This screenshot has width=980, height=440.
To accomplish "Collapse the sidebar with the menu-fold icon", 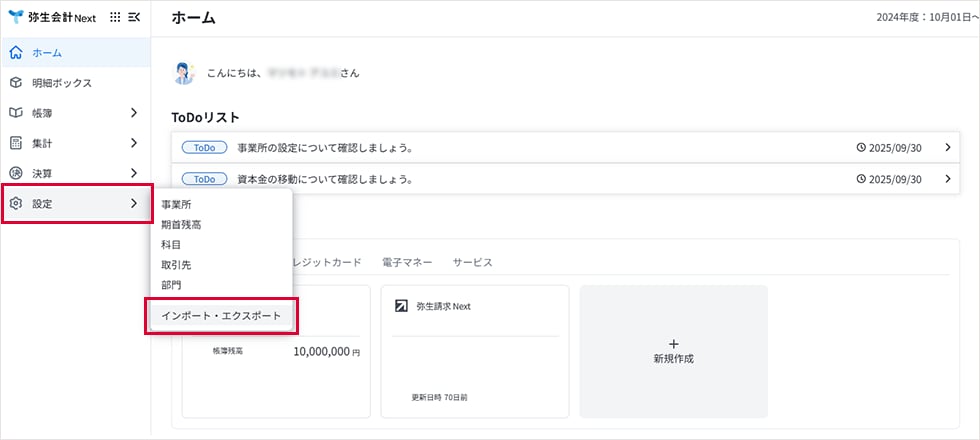I will tap(134, 17).
